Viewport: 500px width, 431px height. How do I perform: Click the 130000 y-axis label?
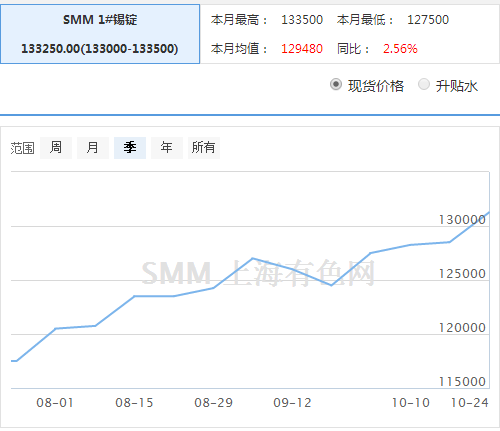coord(462,220)
